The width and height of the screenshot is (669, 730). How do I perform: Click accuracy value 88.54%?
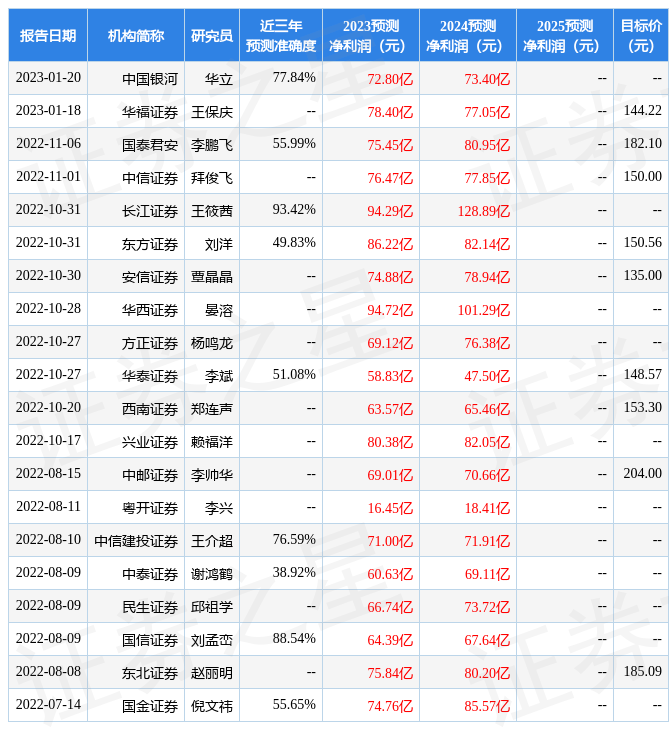[294, 639]
